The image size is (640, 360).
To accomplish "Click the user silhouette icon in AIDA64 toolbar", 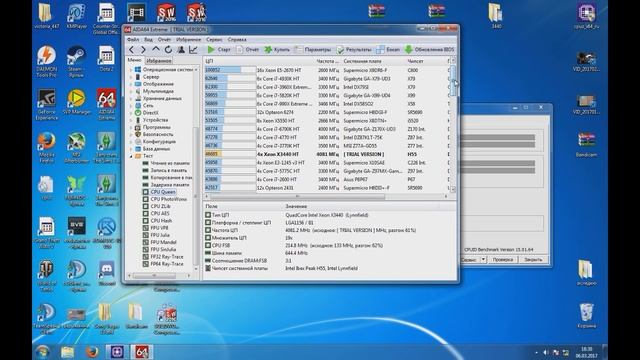I will [x=181, y=50].
